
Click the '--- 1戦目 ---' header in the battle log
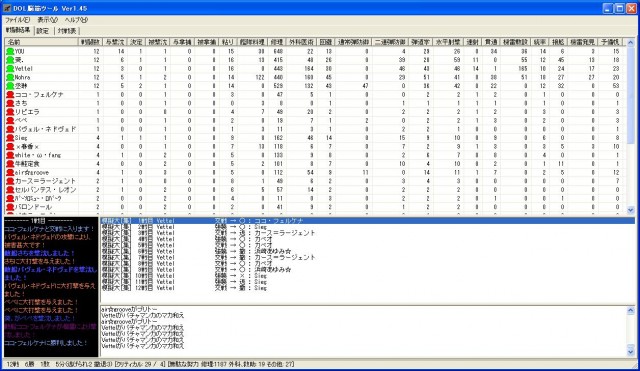[40, 221]
